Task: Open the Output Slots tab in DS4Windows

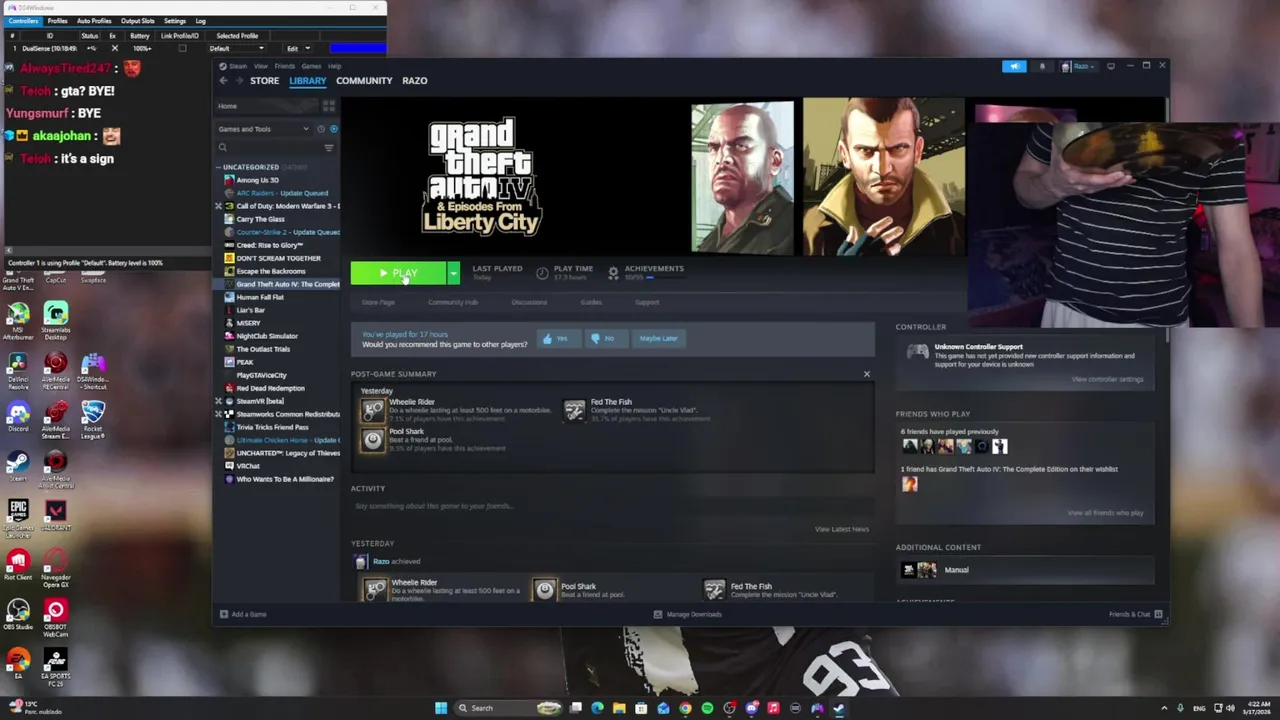Action: [x=138, y=21]
